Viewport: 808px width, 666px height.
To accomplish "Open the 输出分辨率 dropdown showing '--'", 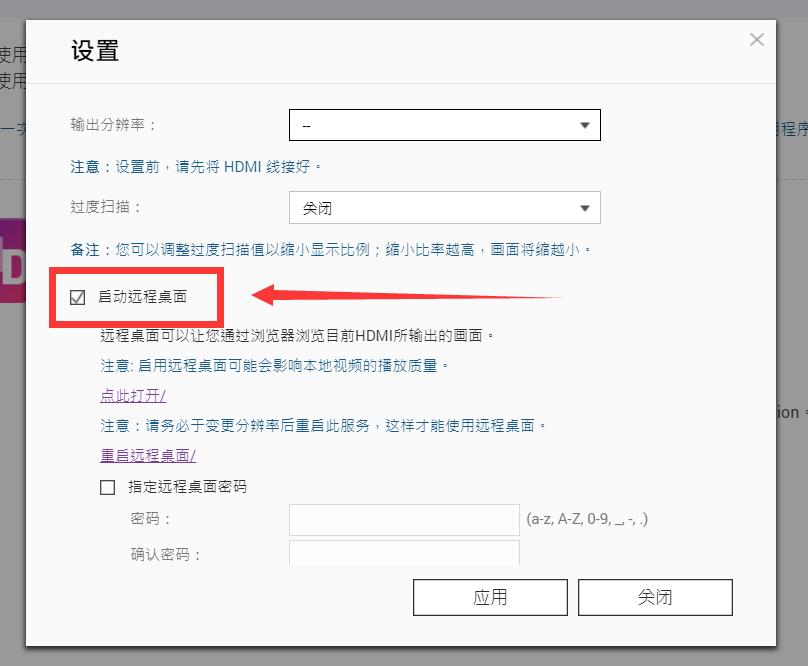I will (x=444, y=124).
